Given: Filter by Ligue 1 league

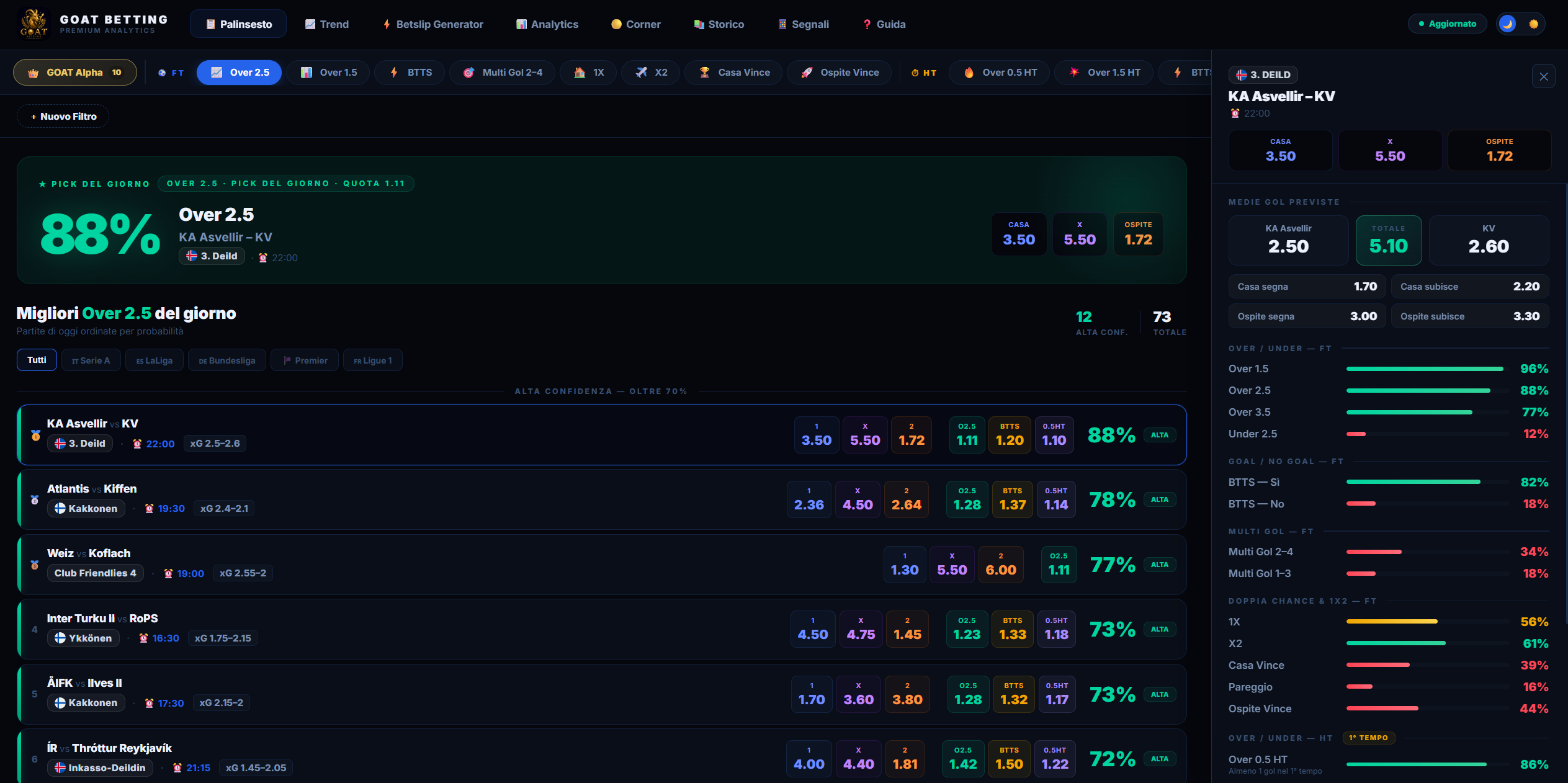Looking at the screenshot, I should (373, 360).
